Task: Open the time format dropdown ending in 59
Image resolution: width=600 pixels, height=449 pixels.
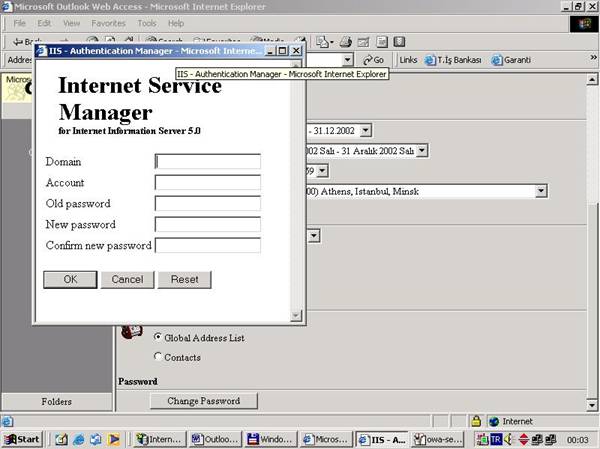Action: pyautogui.click(x=322, y=170)
